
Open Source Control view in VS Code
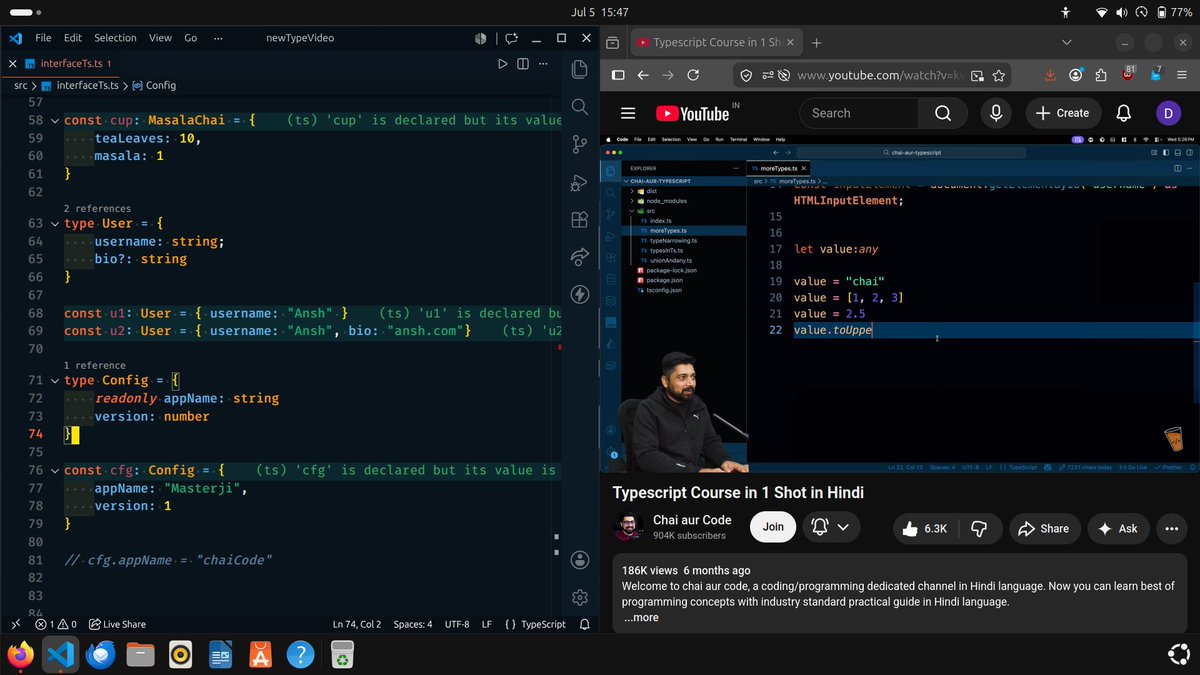[x=579, y=145]
